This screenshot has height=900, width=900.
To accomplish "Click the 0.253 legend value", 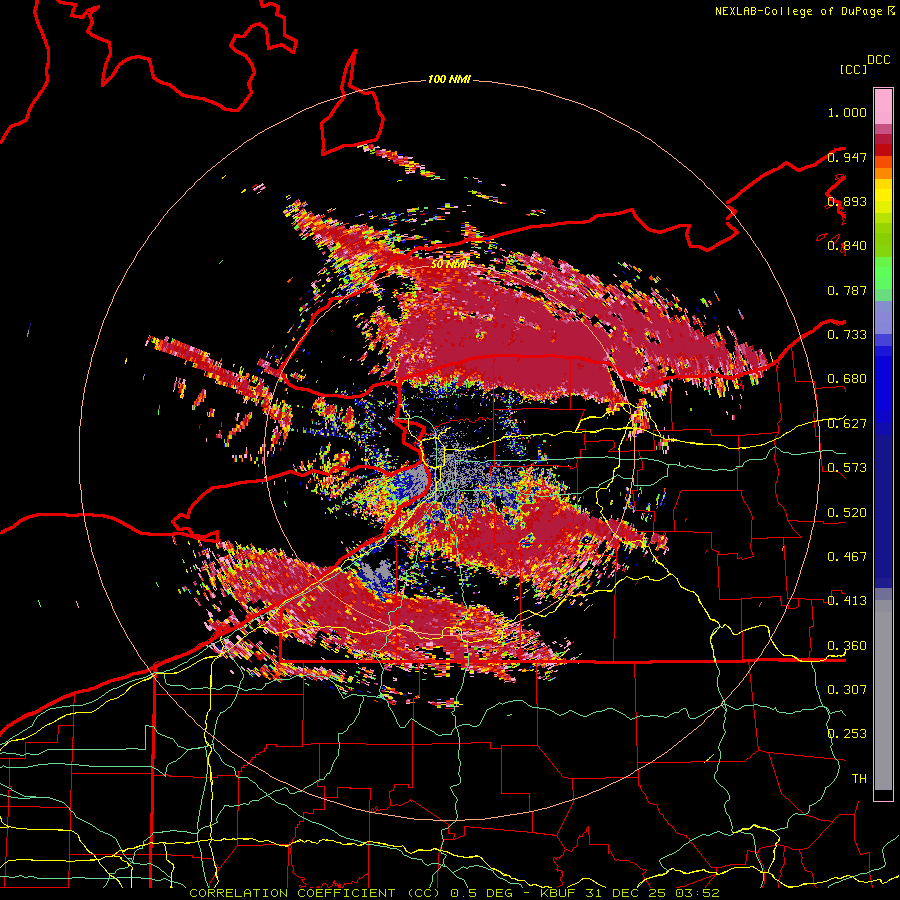I will pos(847,734).
